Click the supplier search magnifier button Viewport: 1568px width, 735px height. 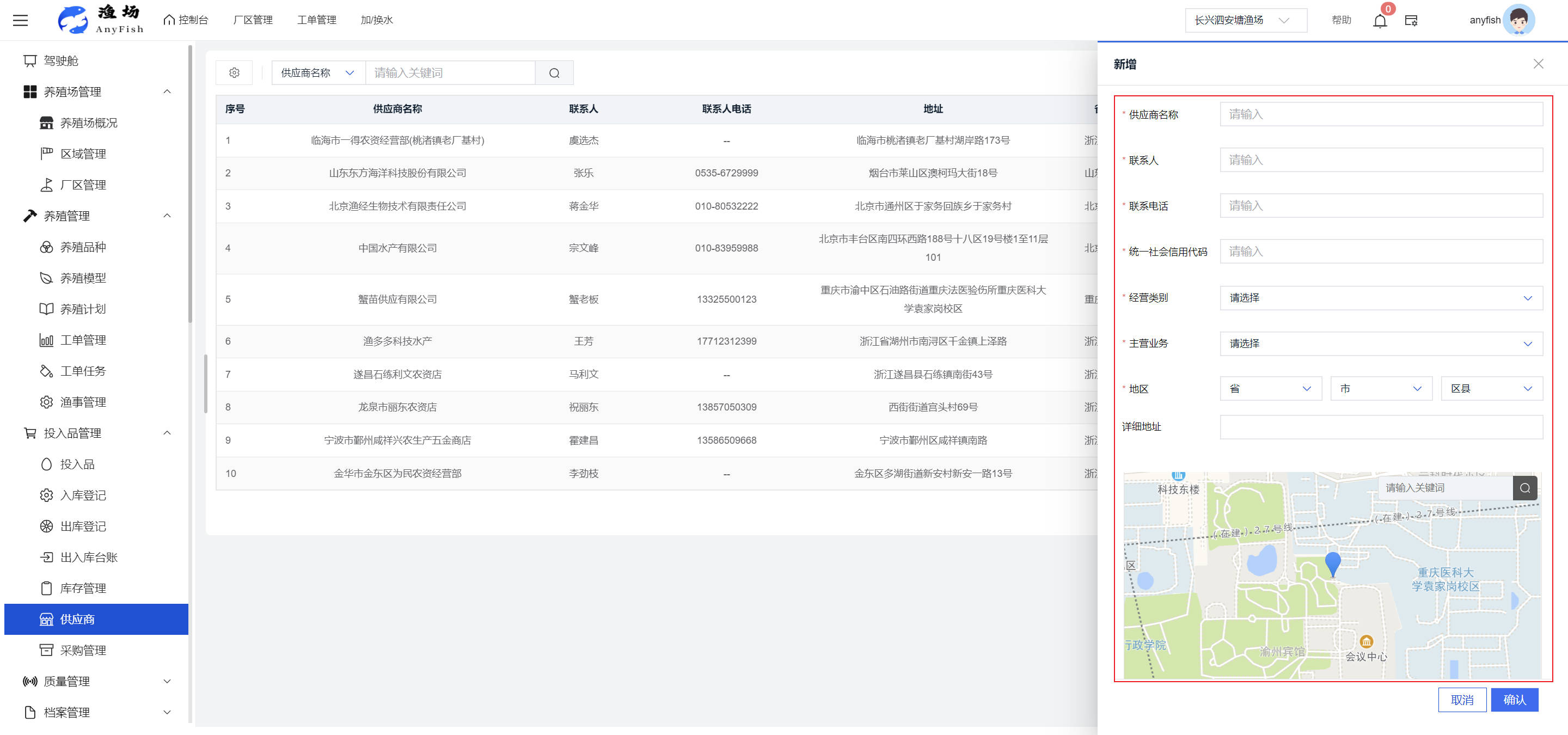[554, 73]
